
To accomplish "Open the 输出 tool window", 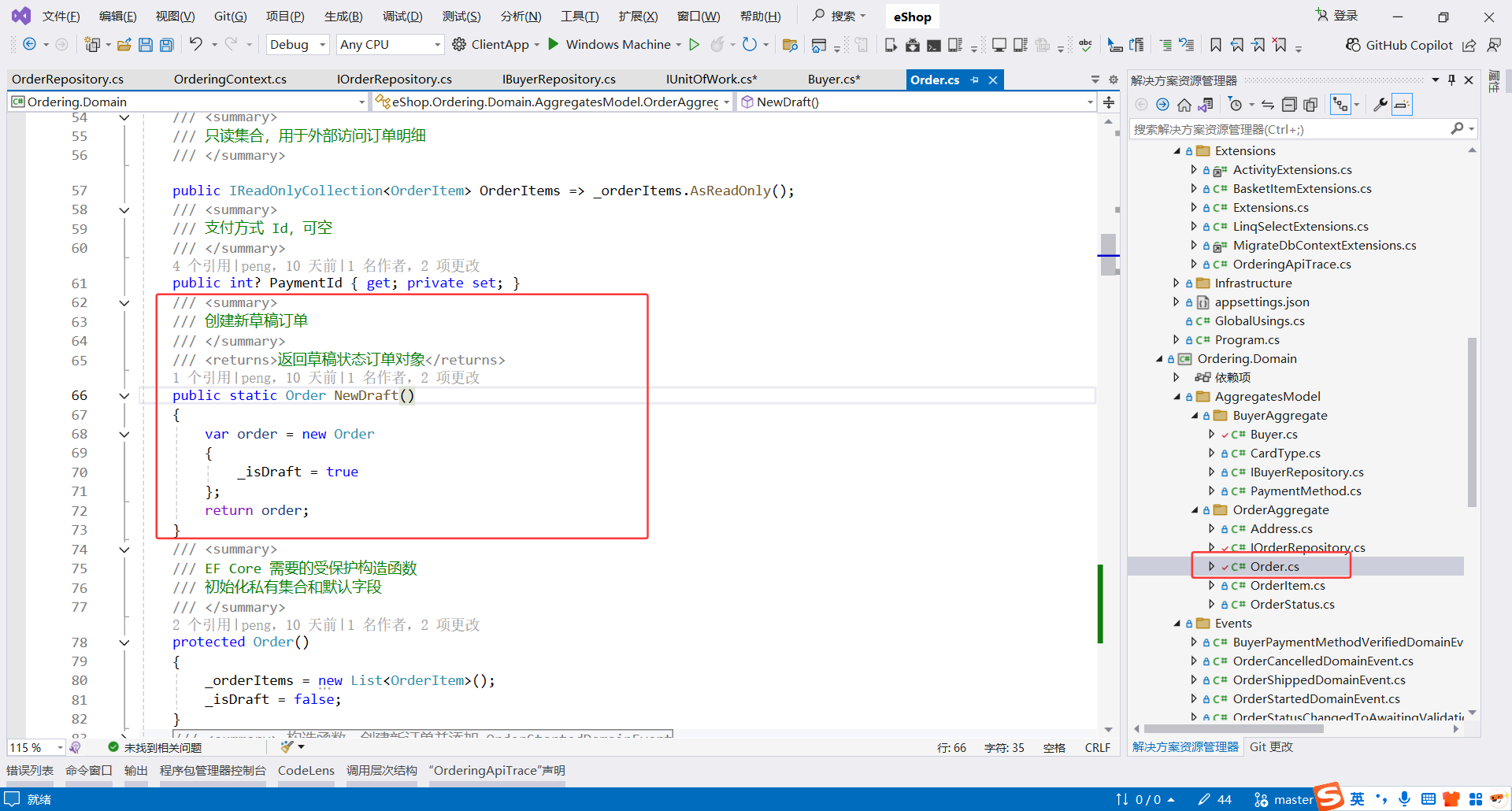I will coord(136,771).
